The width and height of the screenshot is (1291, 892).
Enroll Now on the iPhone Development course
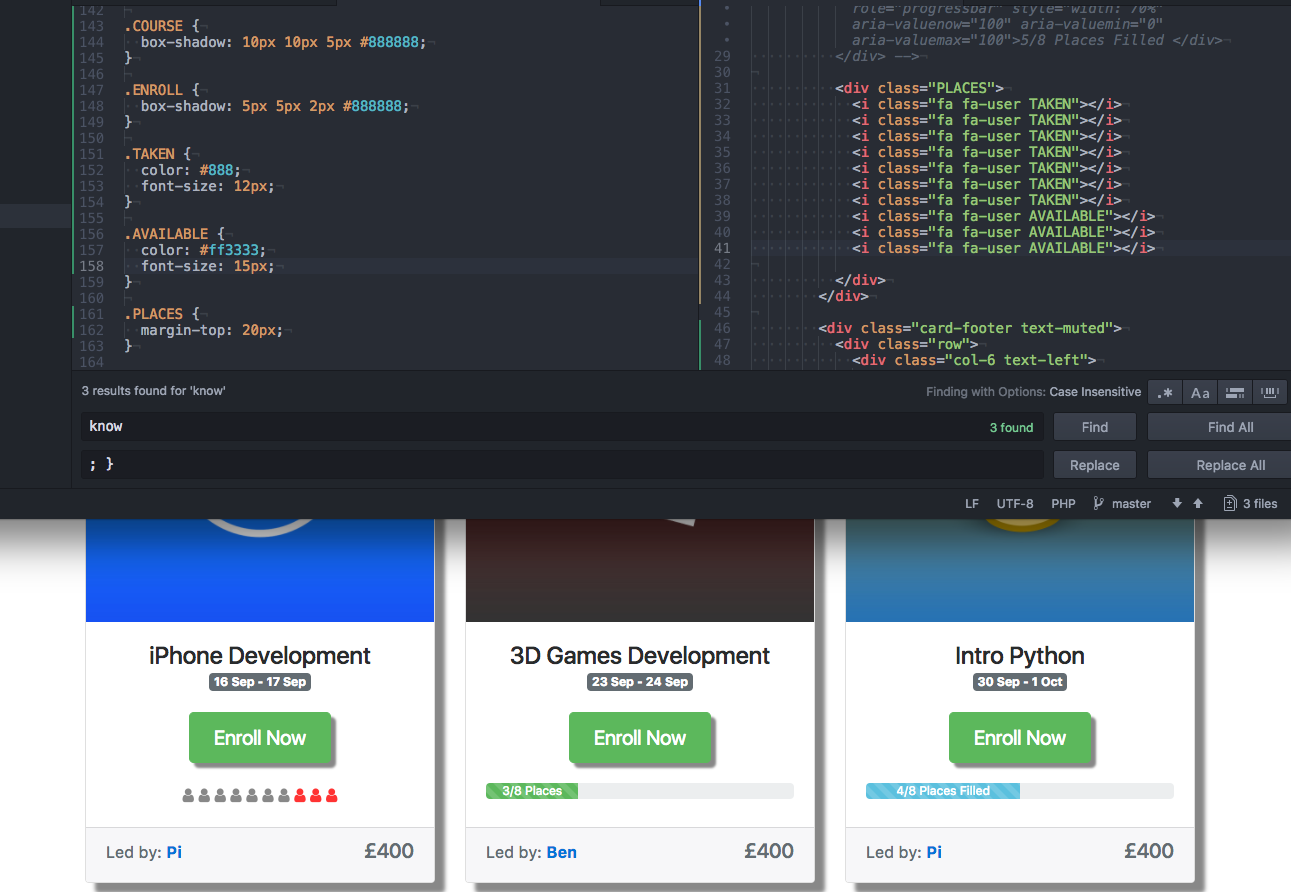[260, 738]
